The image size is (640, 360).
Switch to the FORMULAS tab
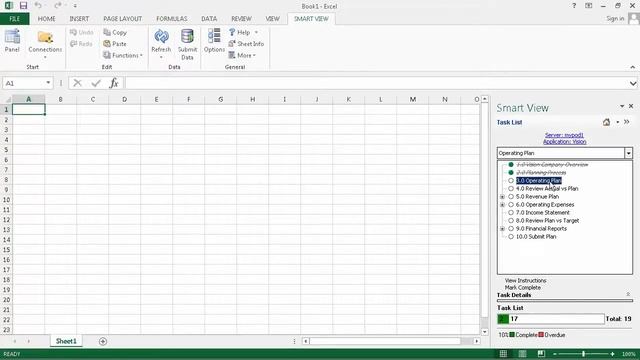pos(172,19)
